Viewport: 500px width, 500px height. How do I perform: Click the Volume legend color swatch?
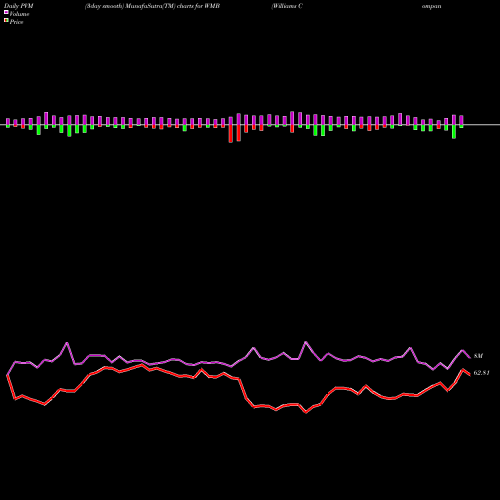click(6, 12)
